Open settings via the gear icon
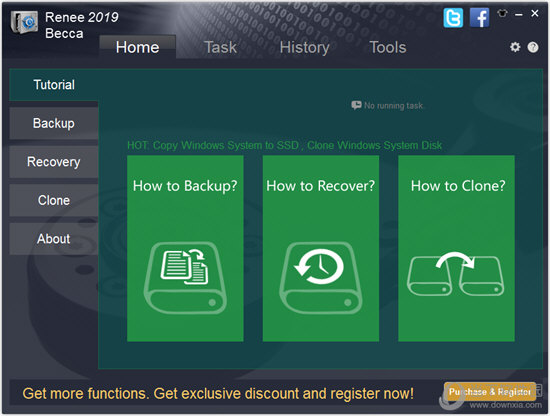Viewport: 550px width, 416px height. click(515, 47)
